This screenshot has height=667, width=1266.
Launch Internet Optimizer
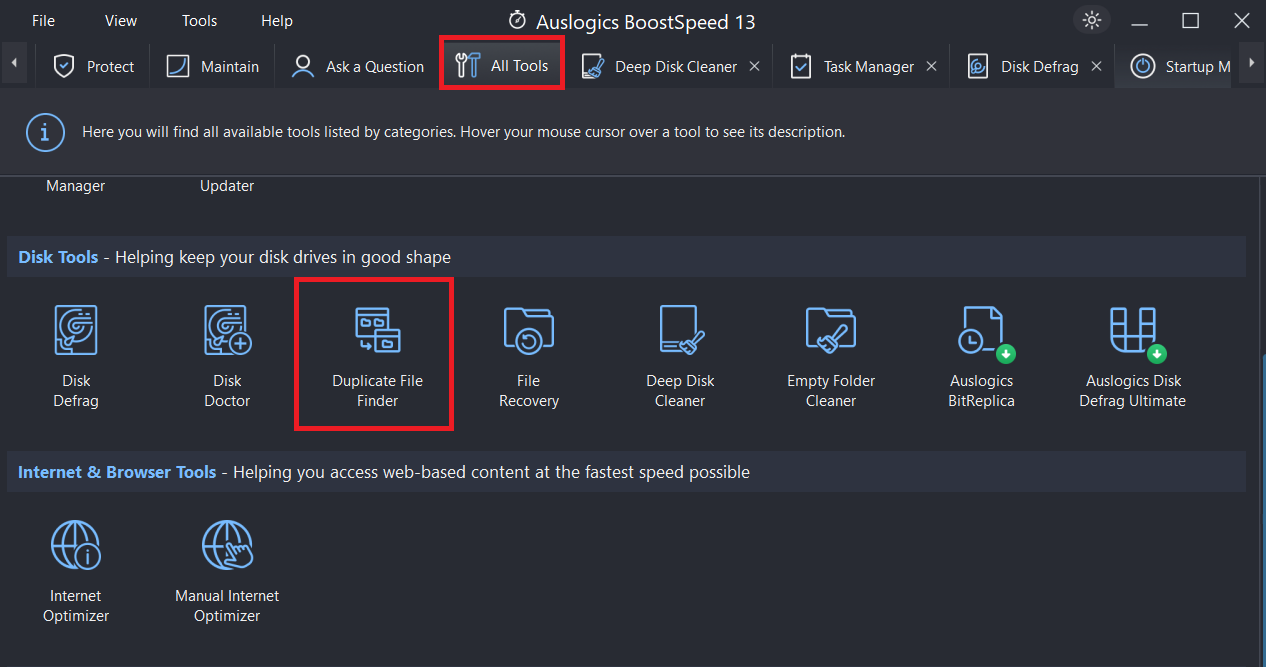76,572
